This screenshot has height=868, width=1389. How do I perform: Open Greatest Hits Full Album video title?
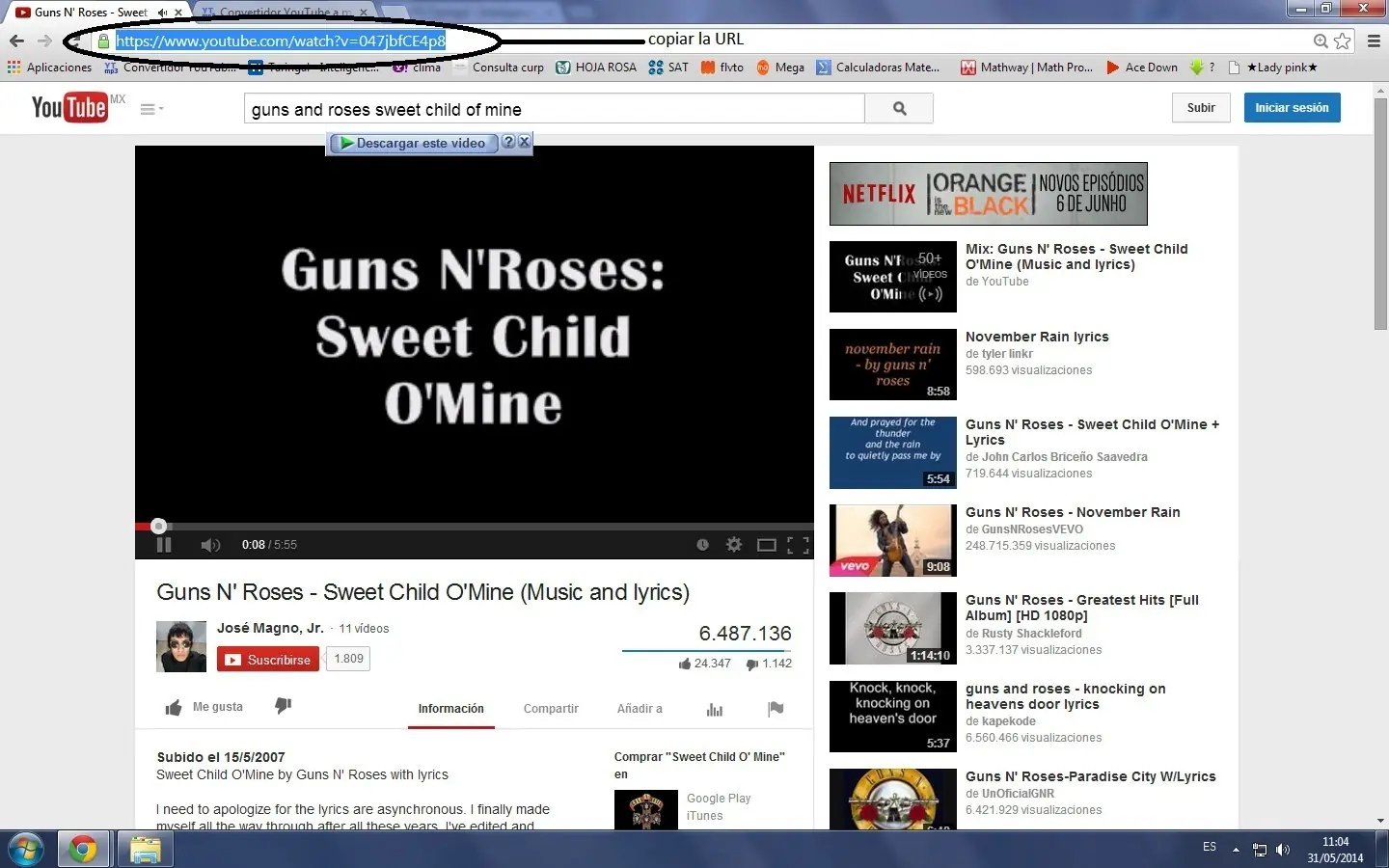pos(1082,608)
